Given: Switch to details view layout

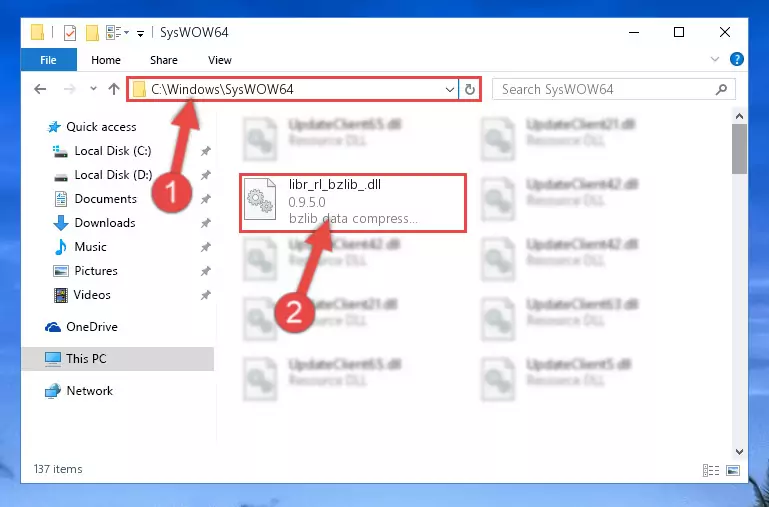Looking at the screenshot, I should tap(711, 470).
